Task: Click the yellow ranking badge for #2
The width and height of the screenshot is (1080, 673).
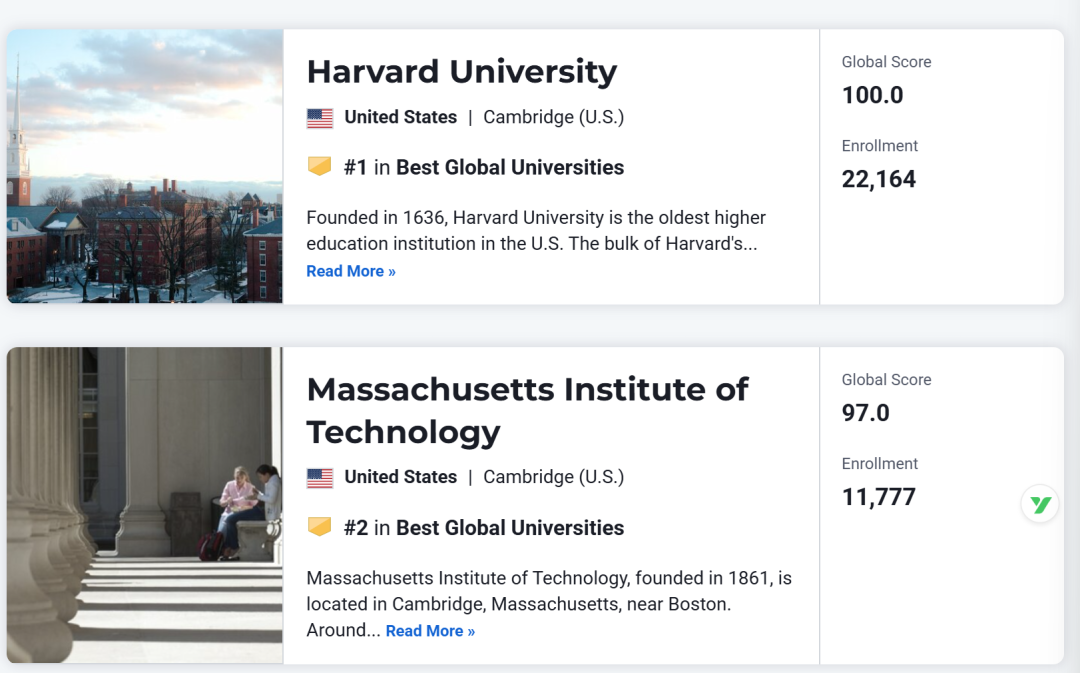Action: (319, 526)
